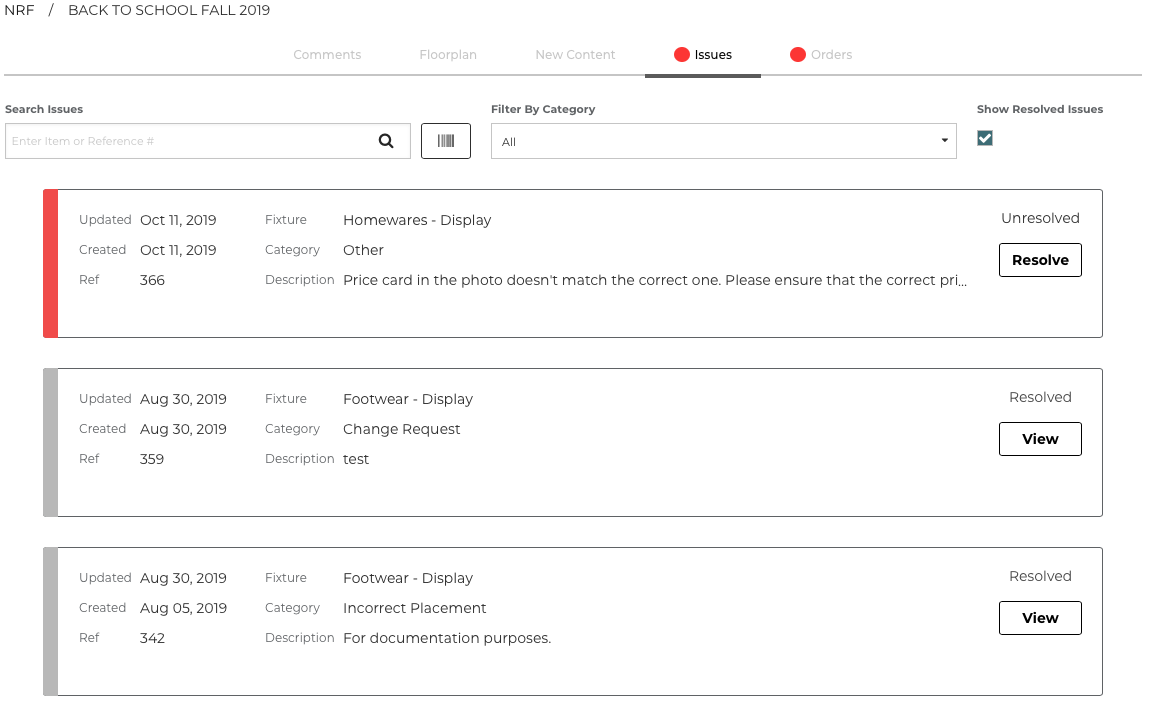Screen dimensions: 1149x709
Task: View resolved issue ref 342
Action: pos(1040,617)
